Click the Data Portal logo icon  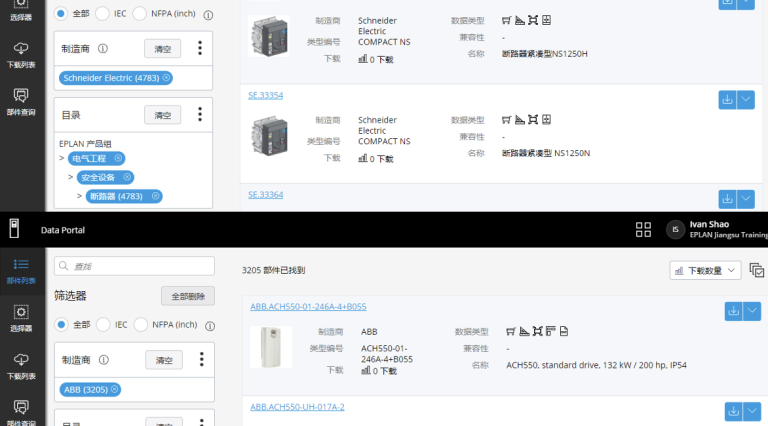pos(15,229)
